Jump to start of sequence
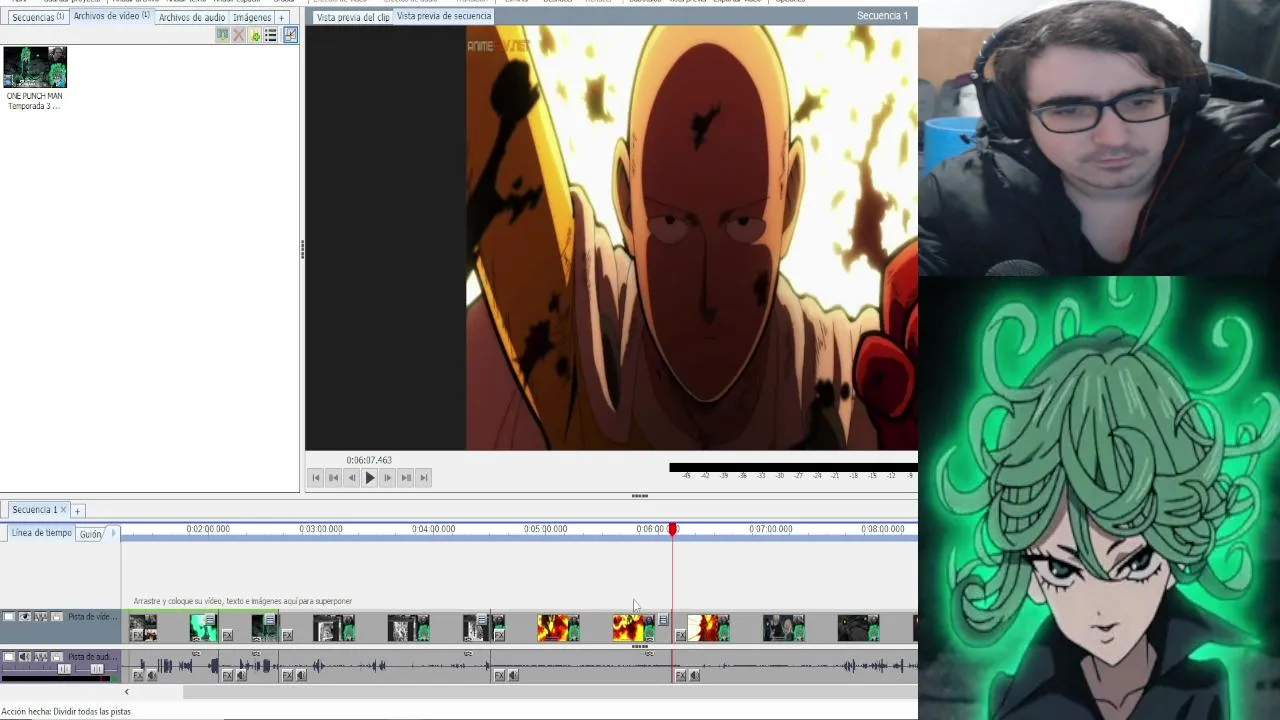This screenshot has width=1280, height=720. coord(316,478)
